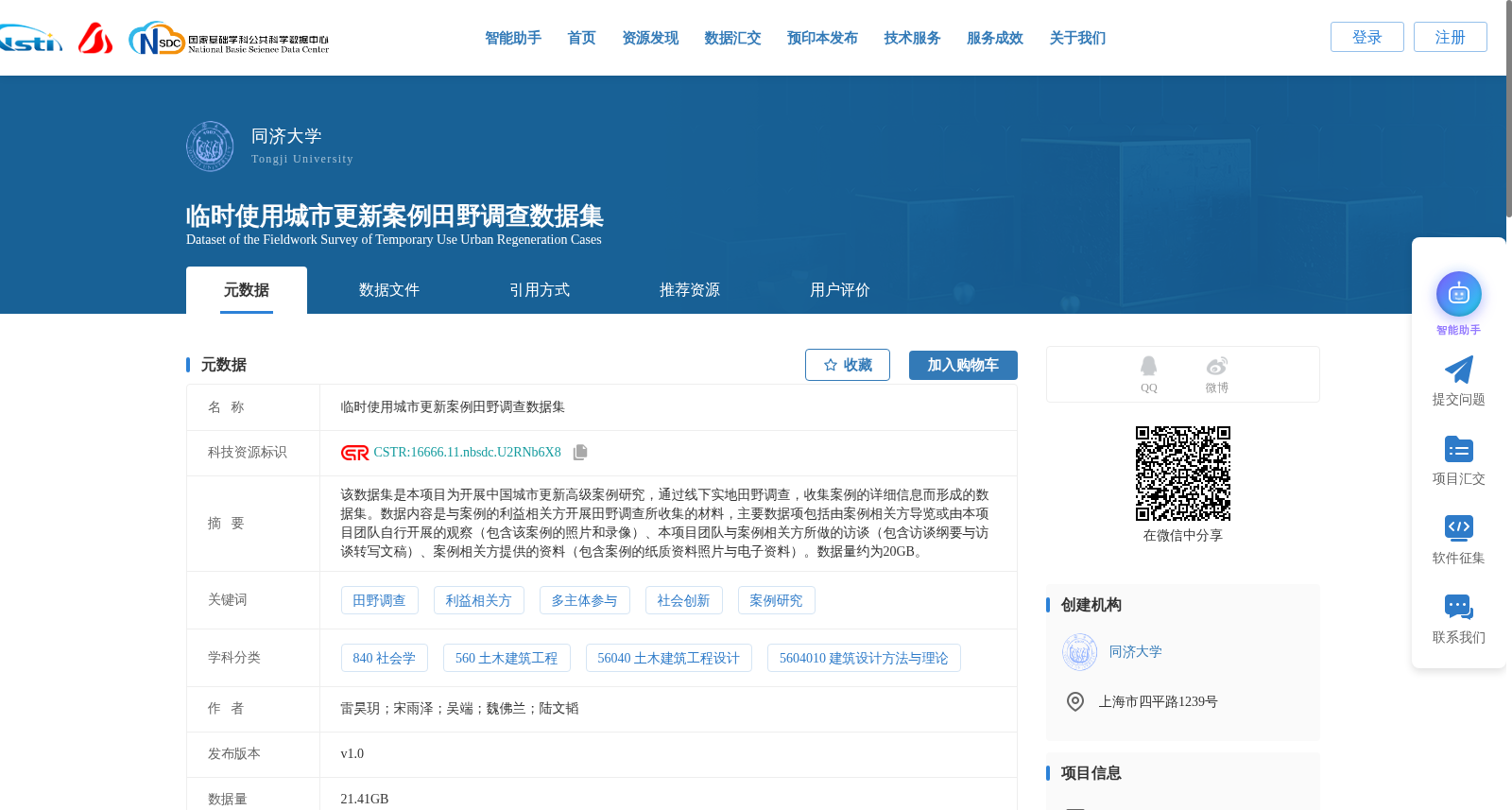Open 技术服务 navigation item
This screenshot has width=1512, height=810.
click(x=912, y=38)
